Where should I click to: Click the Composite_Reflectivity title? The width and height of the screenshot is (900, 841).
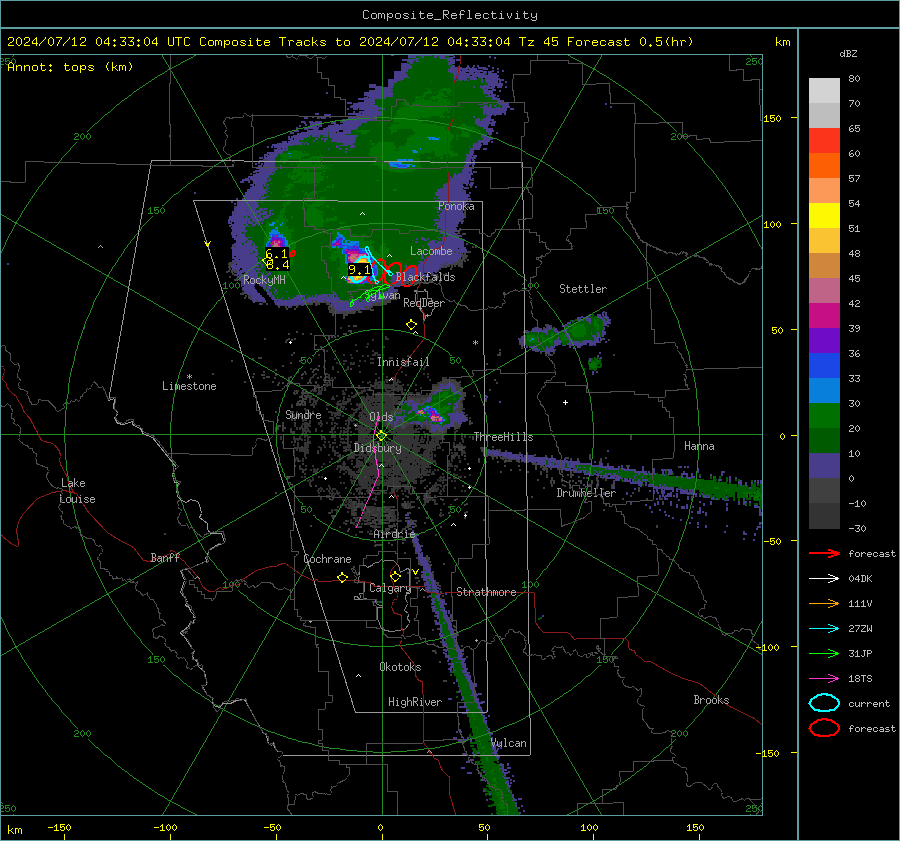450,15
